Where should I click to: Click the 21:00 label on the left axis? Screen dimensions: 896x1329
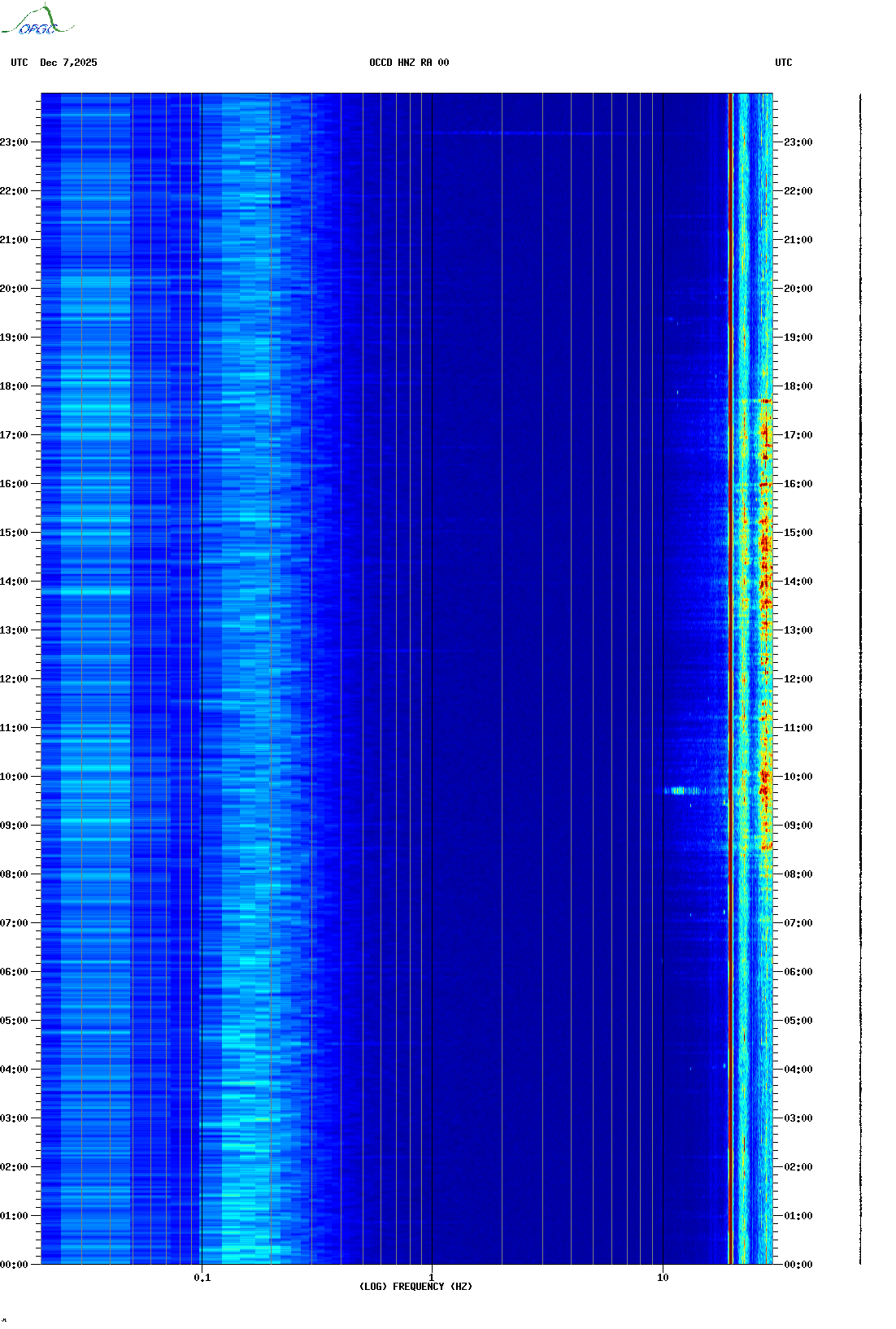14,240
